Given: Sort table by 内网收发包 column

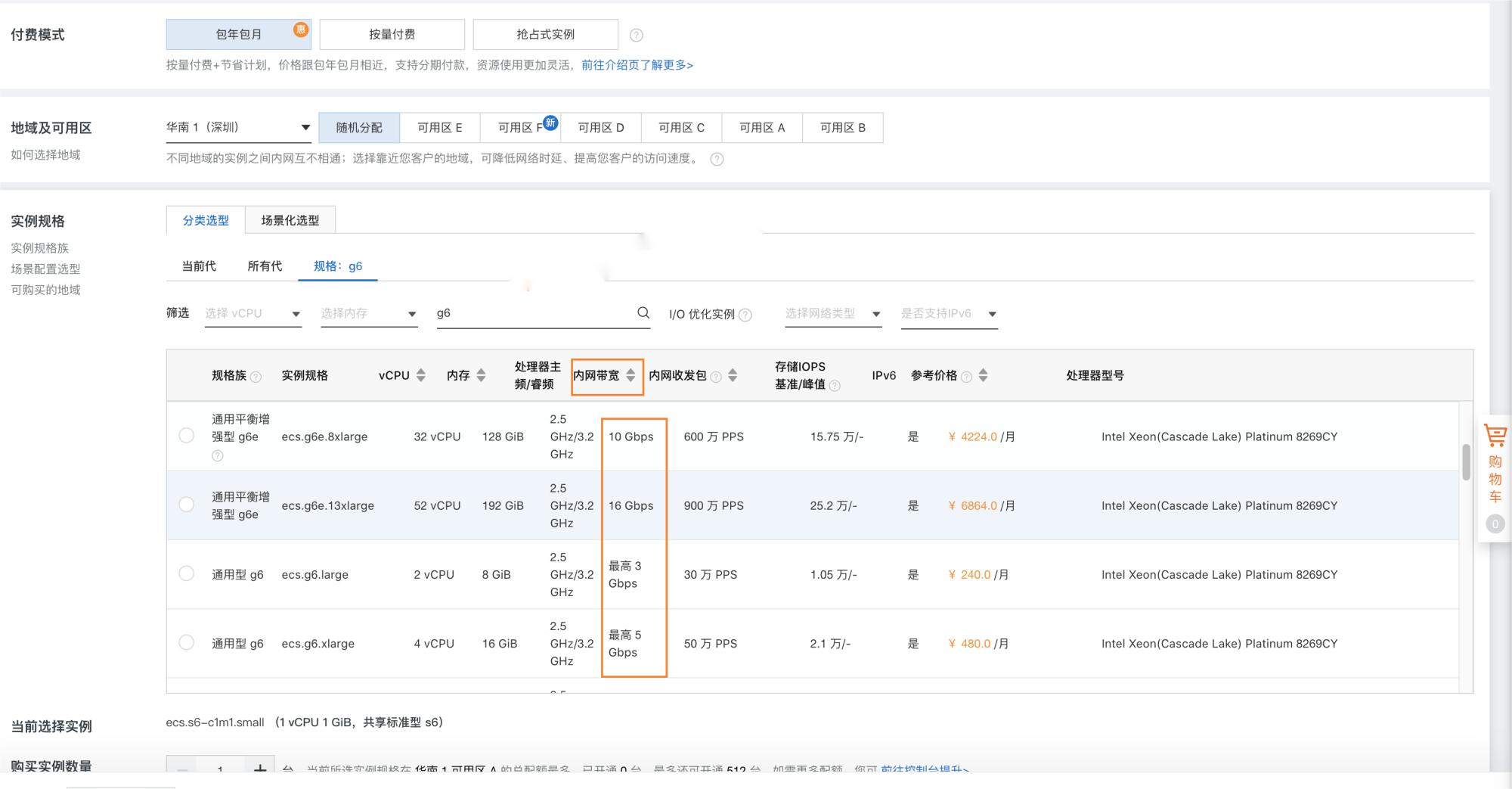Looking at the screenshot, I should 733,375.
